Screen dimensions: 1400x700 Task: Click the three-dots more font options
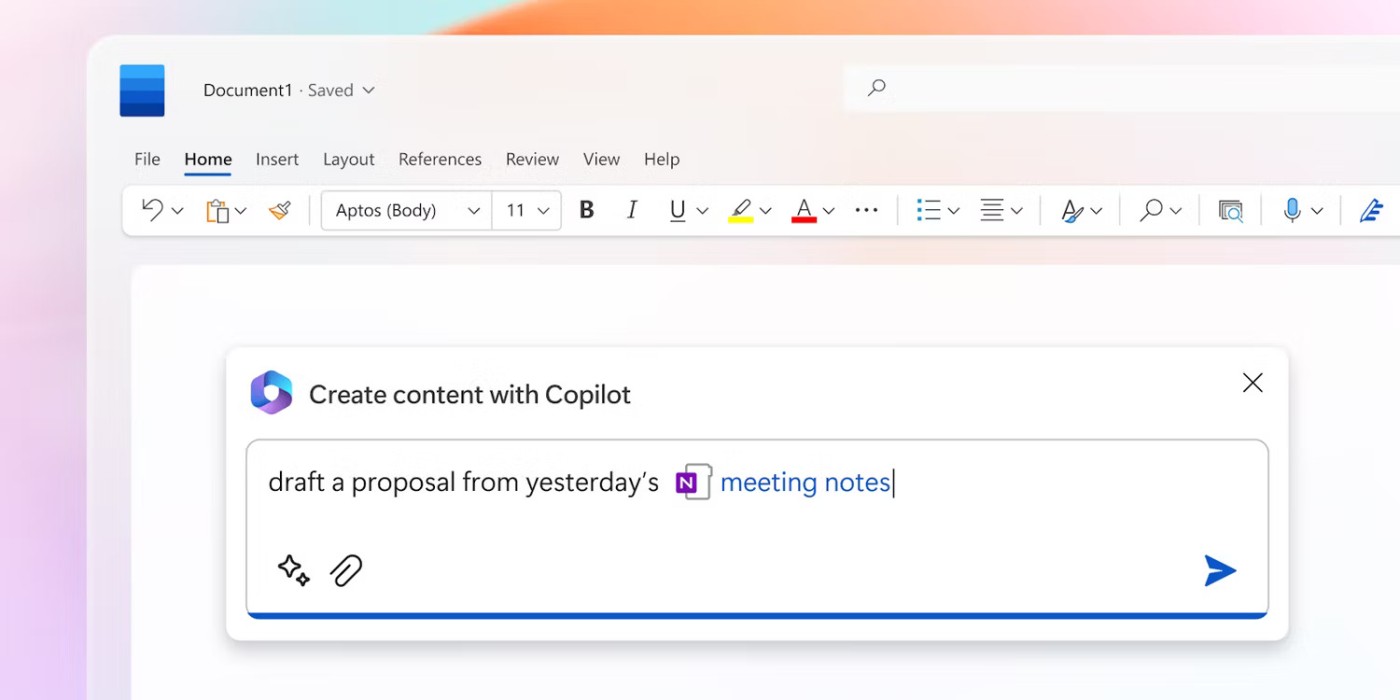click(x=866, y=210)
